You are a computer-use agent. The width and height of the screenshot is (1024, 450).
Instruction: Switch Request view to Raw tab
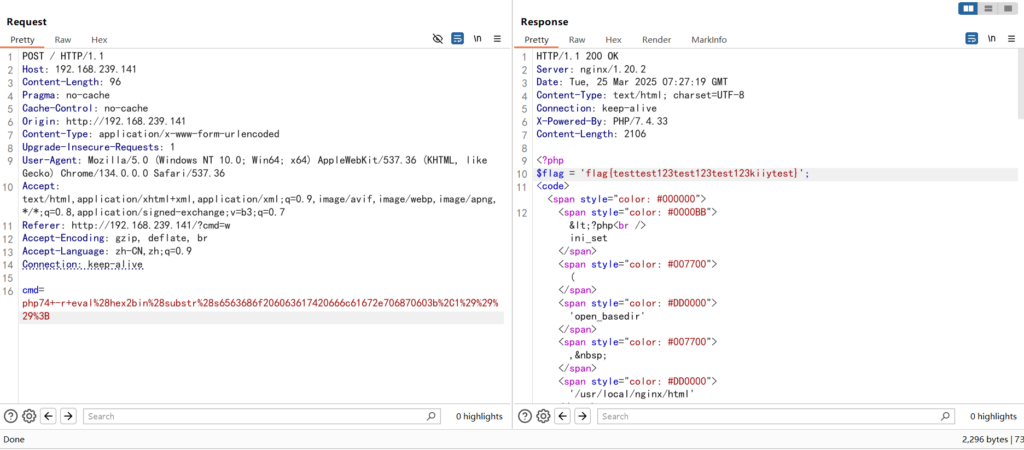pyautogui.click(x=63, y=40)
